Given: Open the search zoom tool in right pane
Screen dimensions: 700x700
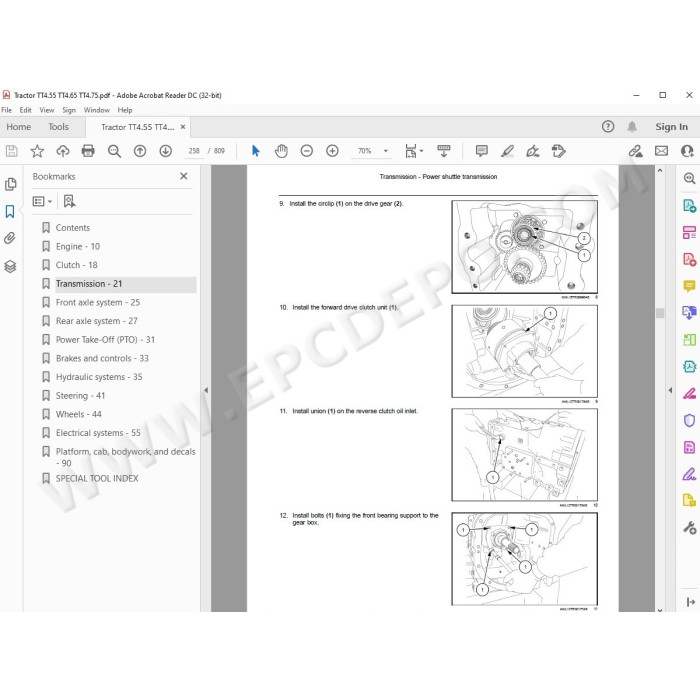Looking at the screenshot, I should 690,179.
